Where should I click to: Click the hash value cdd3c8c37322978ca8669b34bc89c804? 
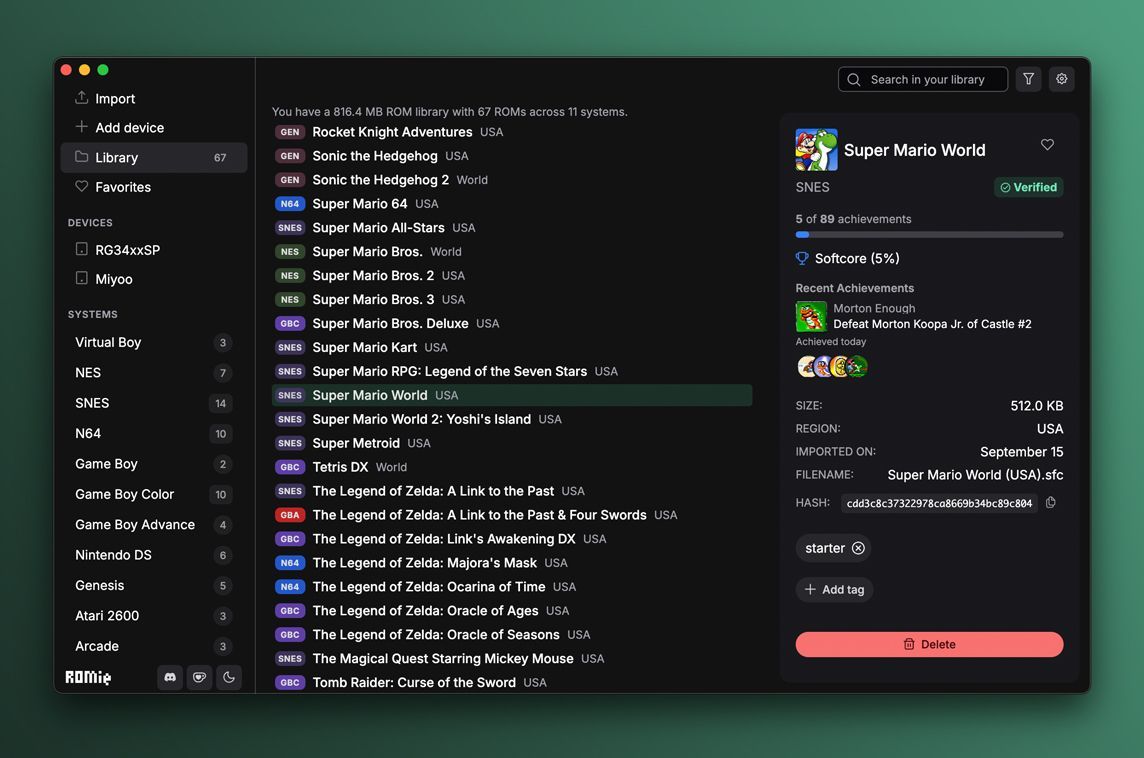click(x=939, y=503)
